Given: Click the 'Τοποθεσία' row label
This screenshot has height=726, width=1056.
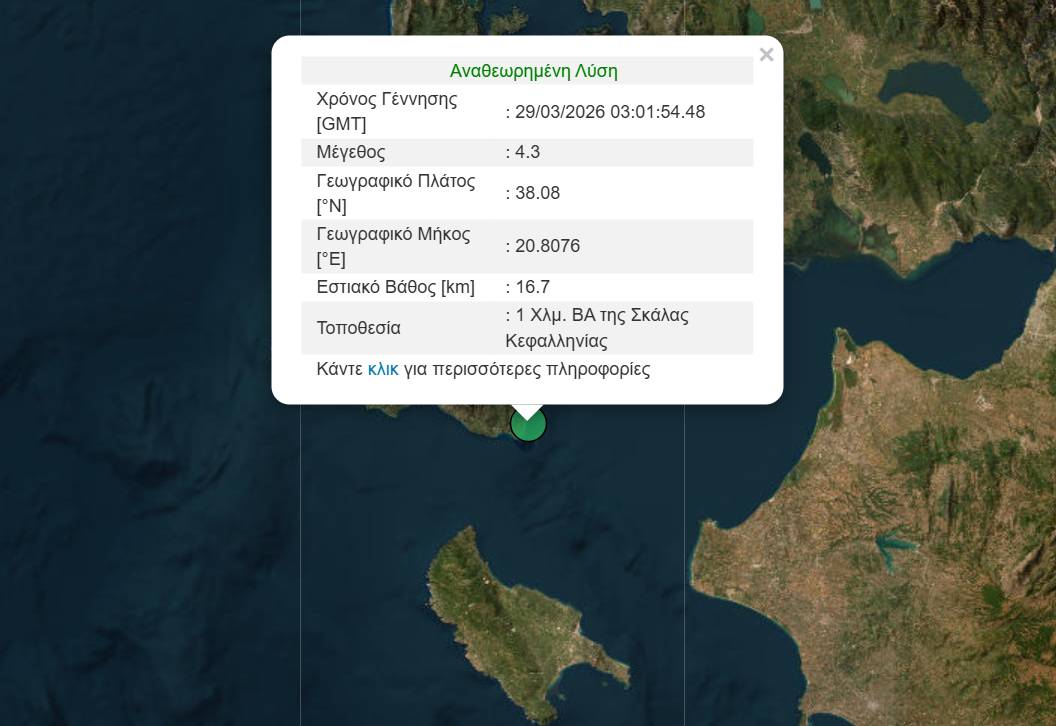Looking at the screenshot, I should (359, 328).
